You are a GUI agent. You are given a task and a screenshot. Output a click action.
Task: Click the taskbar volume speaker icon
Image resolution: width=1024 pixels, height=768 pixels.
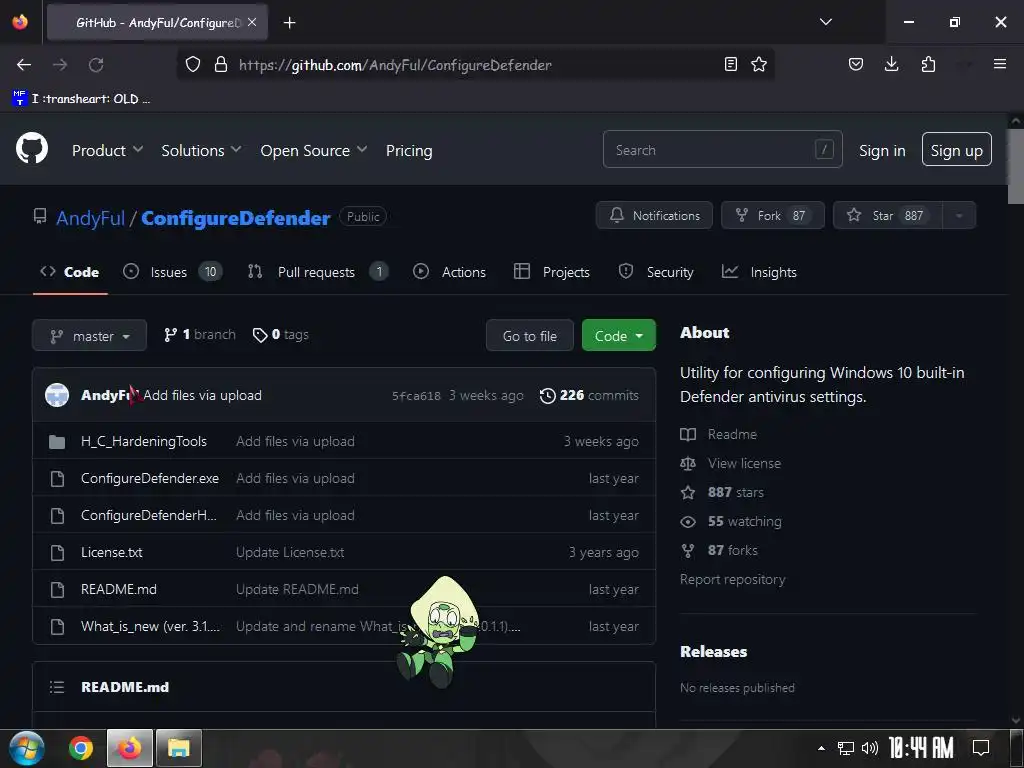click(x=869, y=748)
